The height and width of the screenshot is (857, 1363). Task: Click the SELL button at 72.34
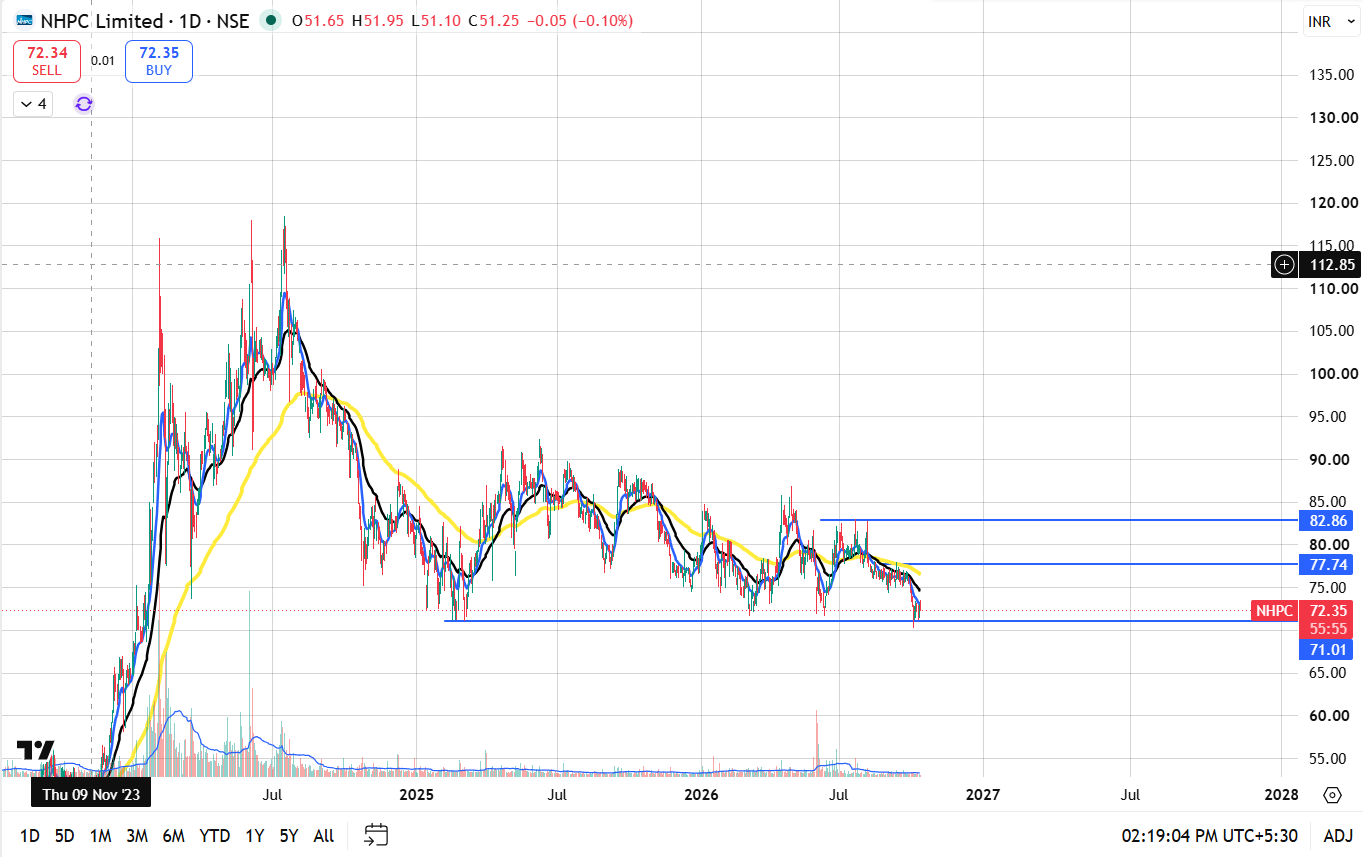(46, 61)
